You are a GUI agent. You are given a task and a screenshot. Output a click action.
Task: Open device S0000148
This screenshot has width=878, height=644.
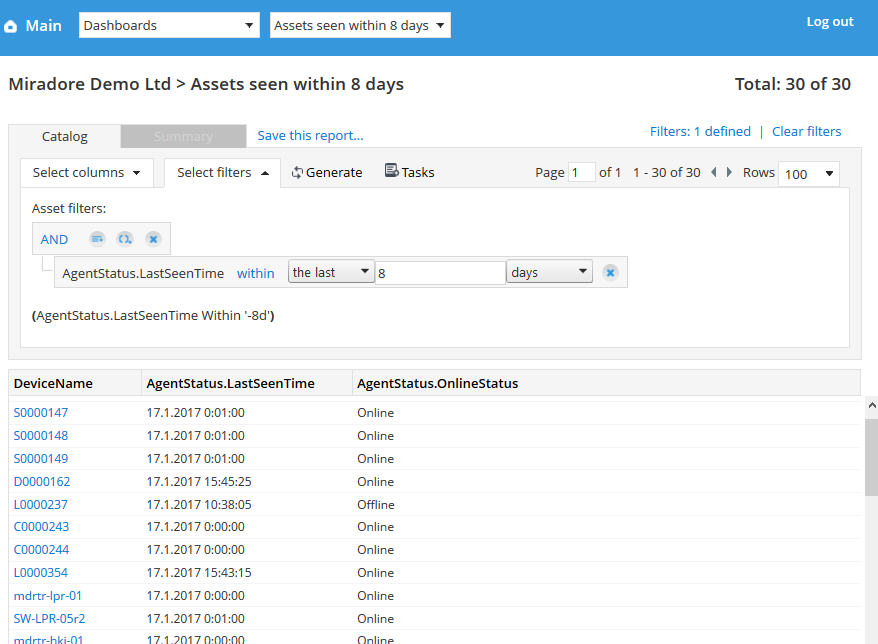coord(41,436)
